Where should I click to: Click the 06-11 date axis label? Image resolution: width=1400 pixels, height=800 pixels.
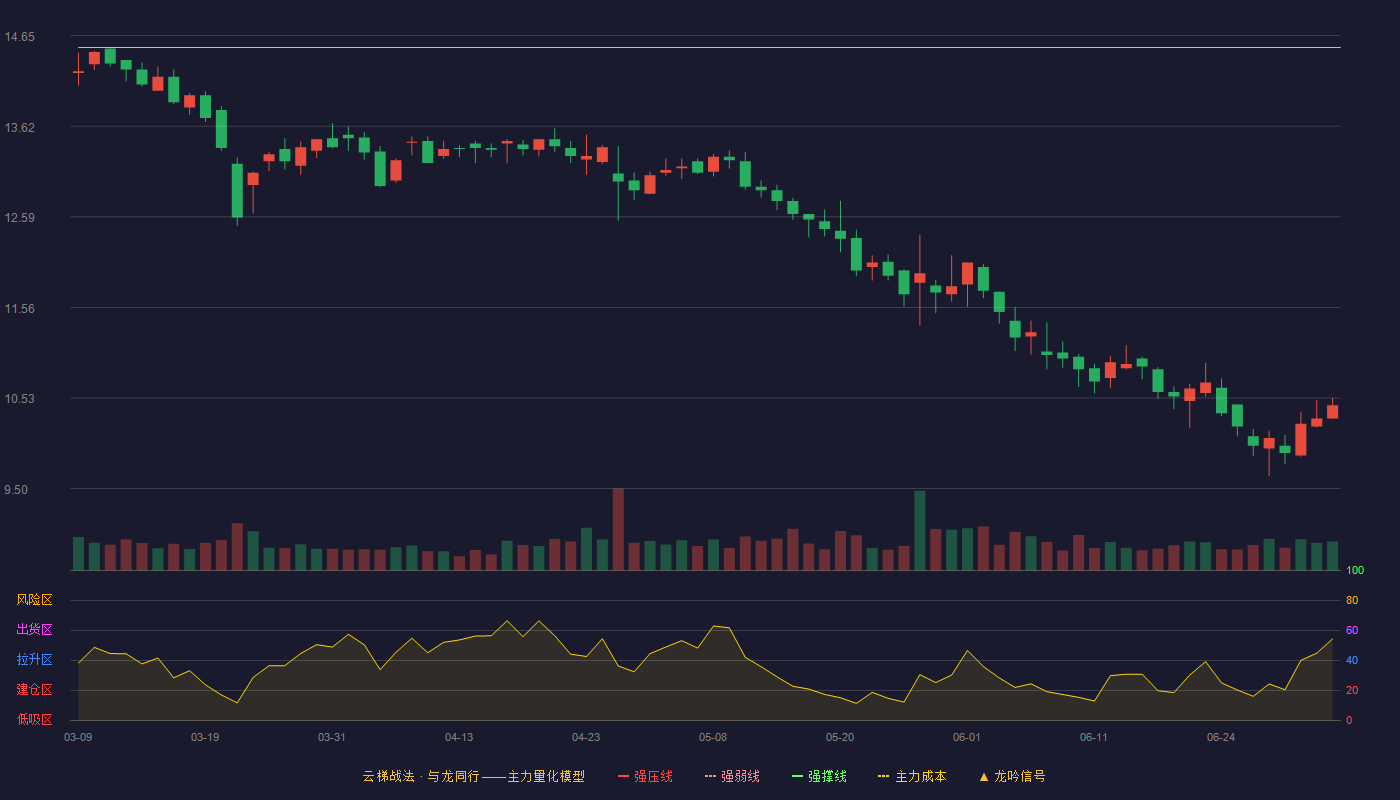coord(1094,737)
